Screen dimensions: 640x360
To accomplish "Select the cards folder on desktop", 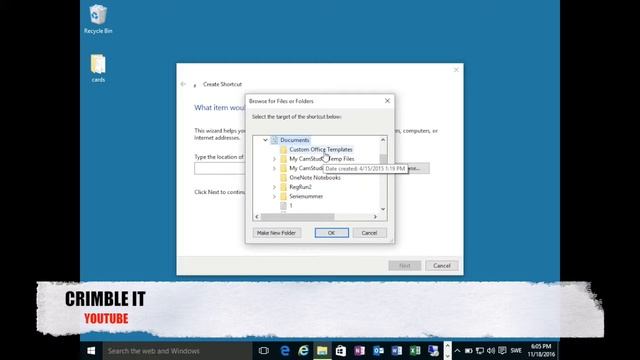I will click(98, 69).
